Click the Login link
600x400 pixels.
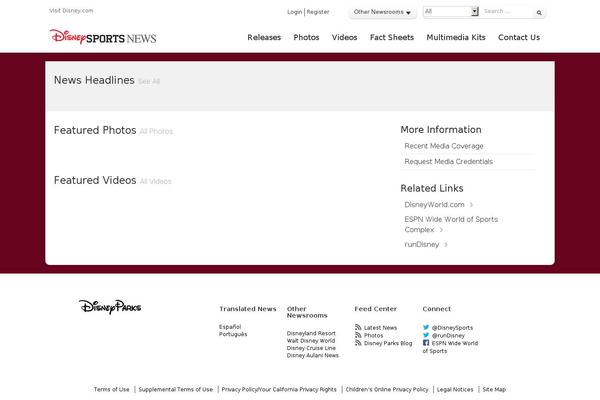pos(294,12)
